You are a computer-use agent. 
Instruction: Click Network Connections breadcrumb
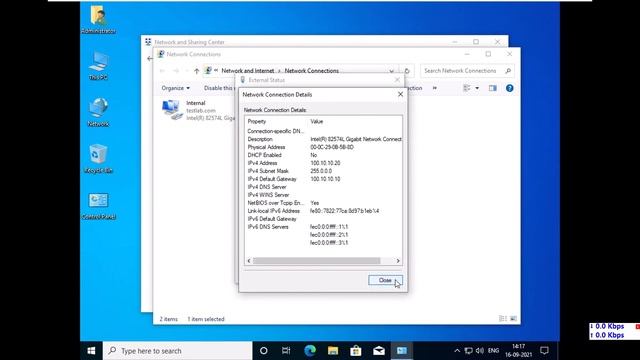click(312, 71)
